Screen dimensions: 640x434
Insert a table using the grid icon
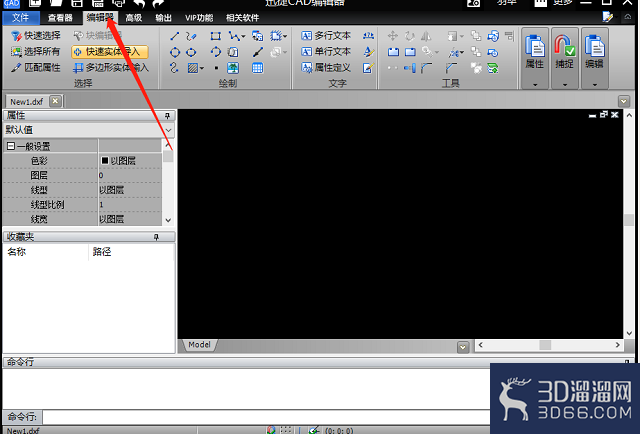258,68
